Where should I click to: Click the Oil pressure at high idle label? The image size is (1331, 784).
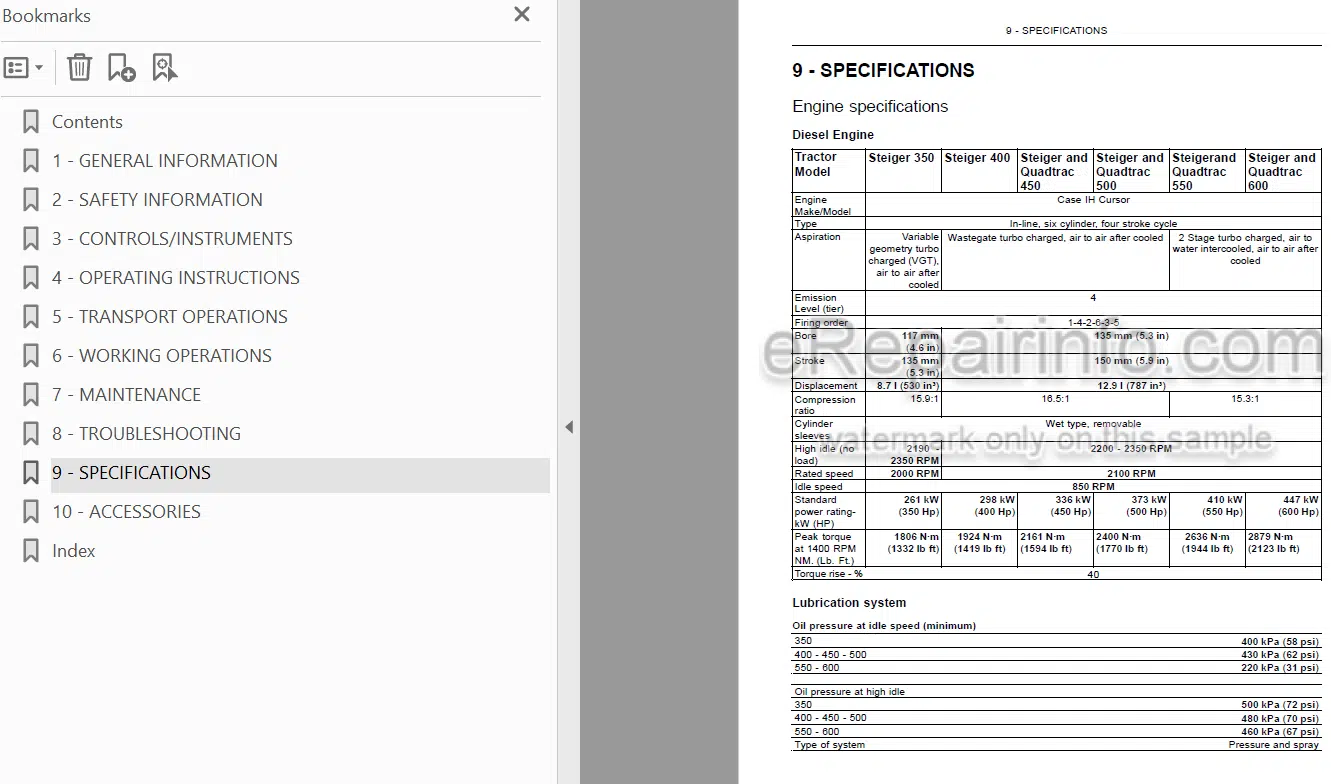pos(849,692)
